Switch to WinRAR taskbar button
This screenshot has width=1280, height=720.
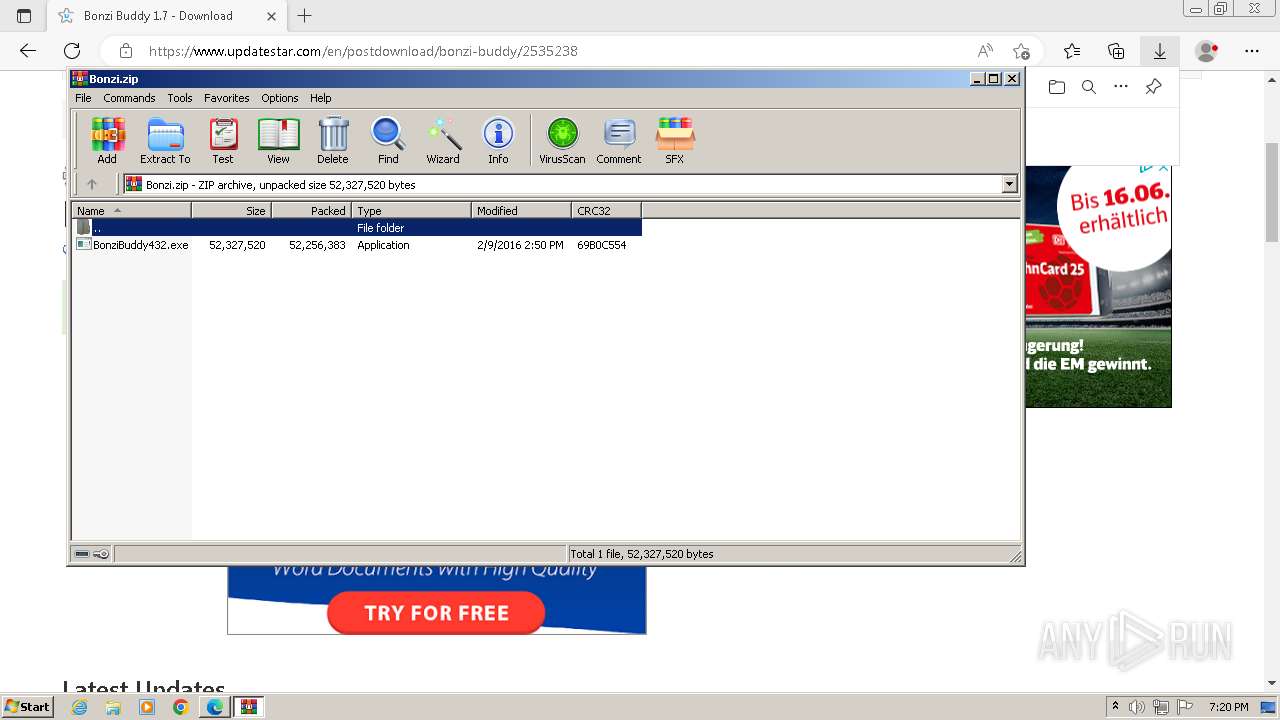248,707
